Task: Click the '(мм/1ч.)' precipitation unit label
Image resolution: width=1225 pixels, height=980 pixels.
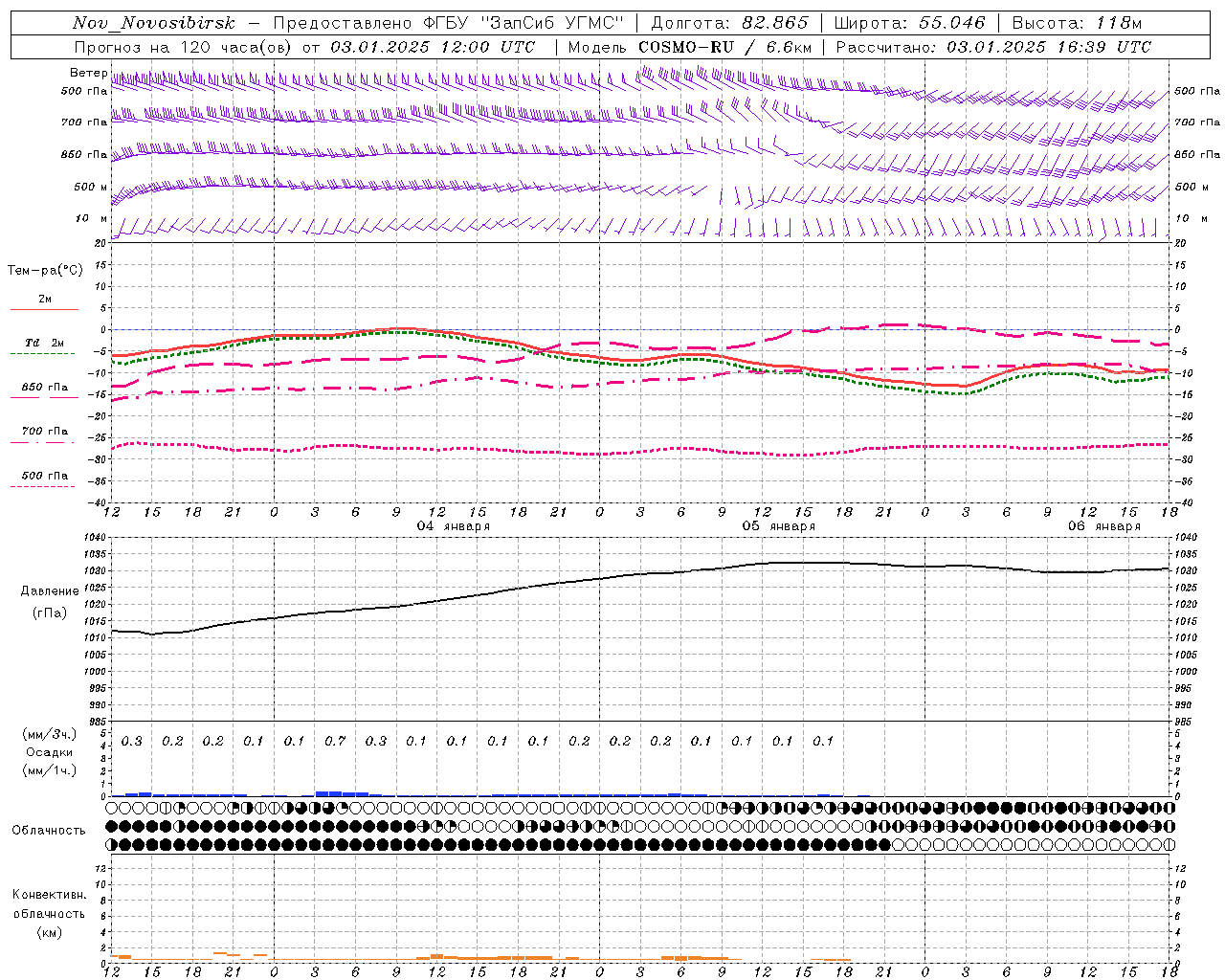Action: 50,770
